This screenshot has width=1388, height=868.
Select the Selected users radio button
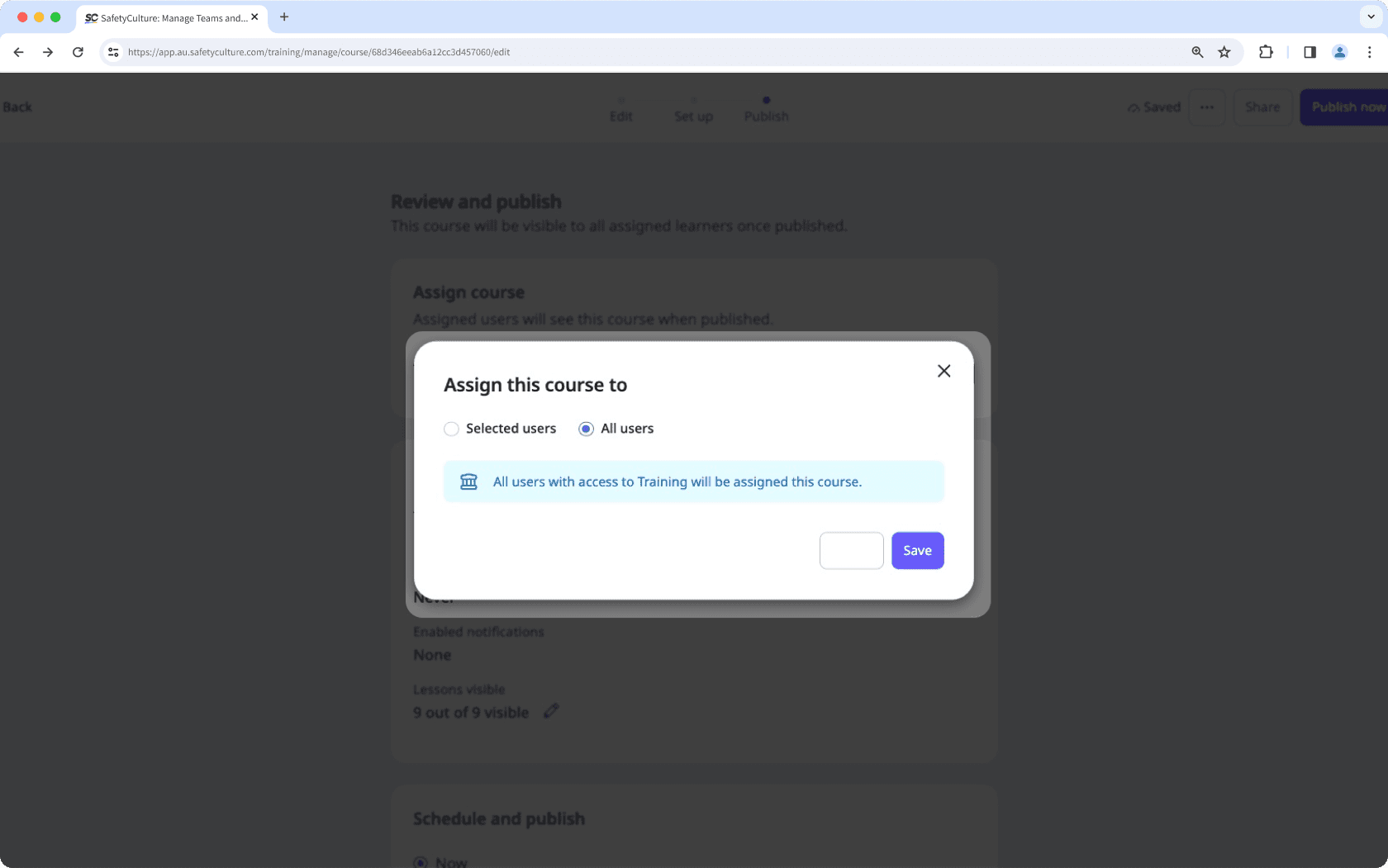(x=451, y=429)
